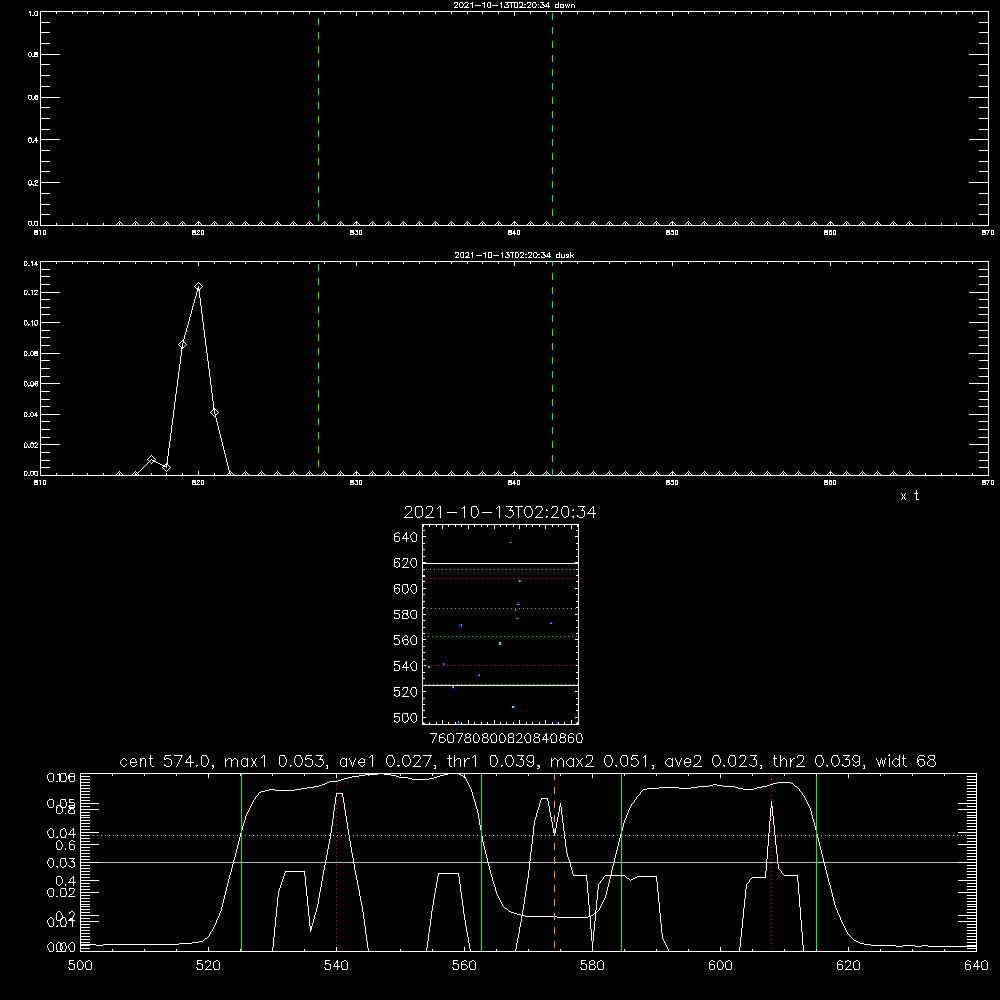Click 'thr2 0.039' in the bottom plot title

[x=820, y=761]
